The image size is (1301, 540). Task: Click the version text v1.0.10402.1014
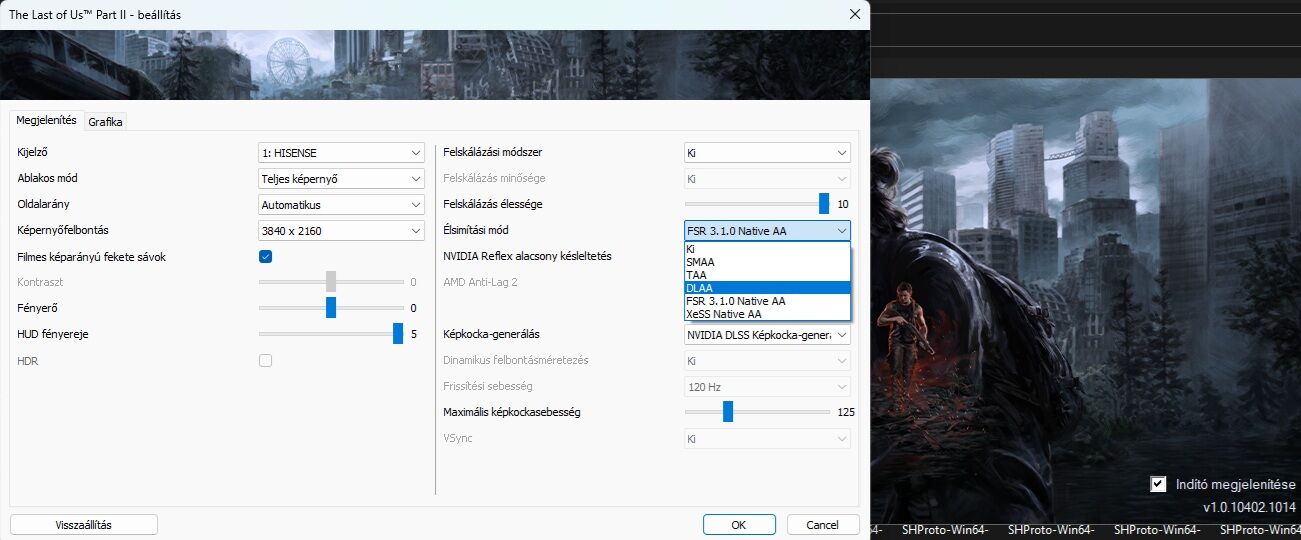point(1249,507)
